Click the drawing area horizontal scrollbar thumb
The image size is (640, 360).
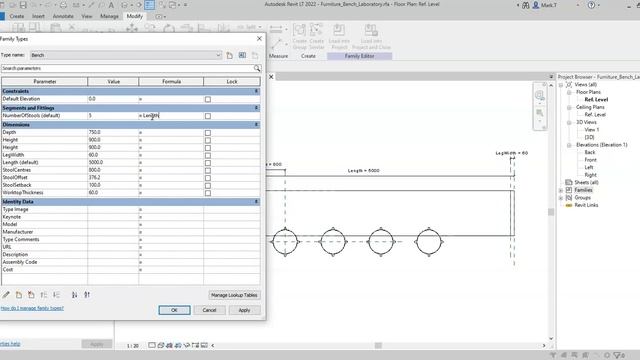click(378, 345)
